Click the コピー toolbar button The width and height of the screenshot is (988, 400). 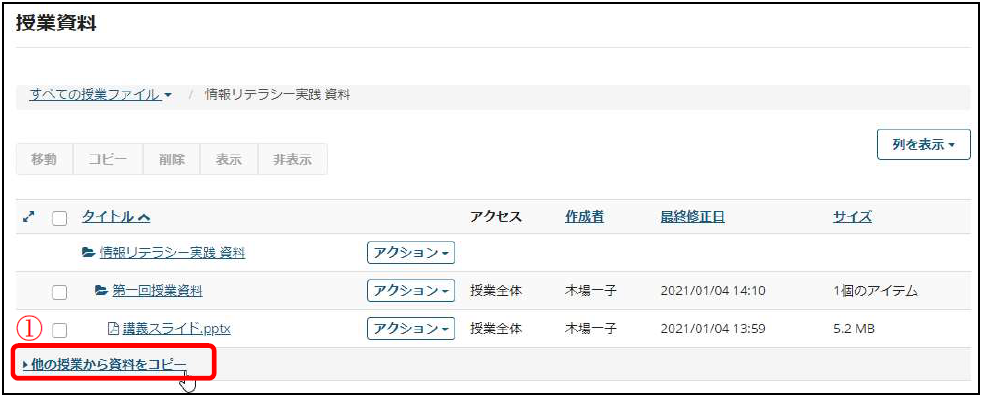(108, 159)
